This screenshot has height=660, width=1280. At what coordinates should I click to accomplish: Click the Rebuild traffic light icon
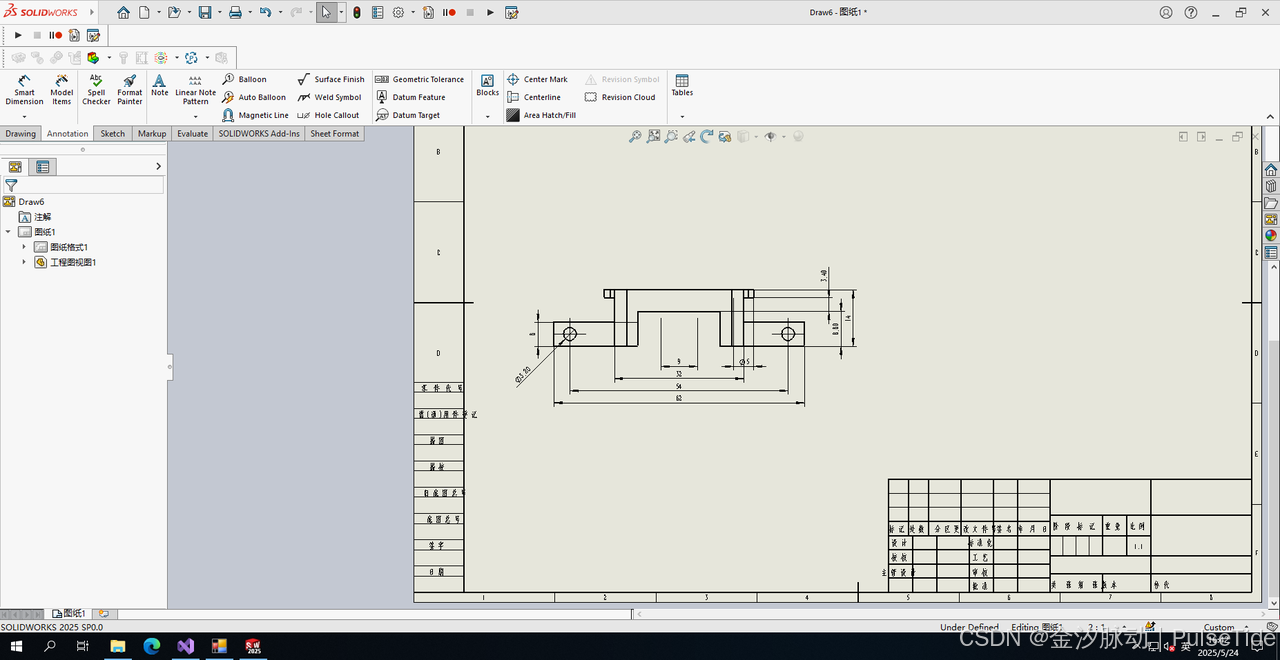357,13
